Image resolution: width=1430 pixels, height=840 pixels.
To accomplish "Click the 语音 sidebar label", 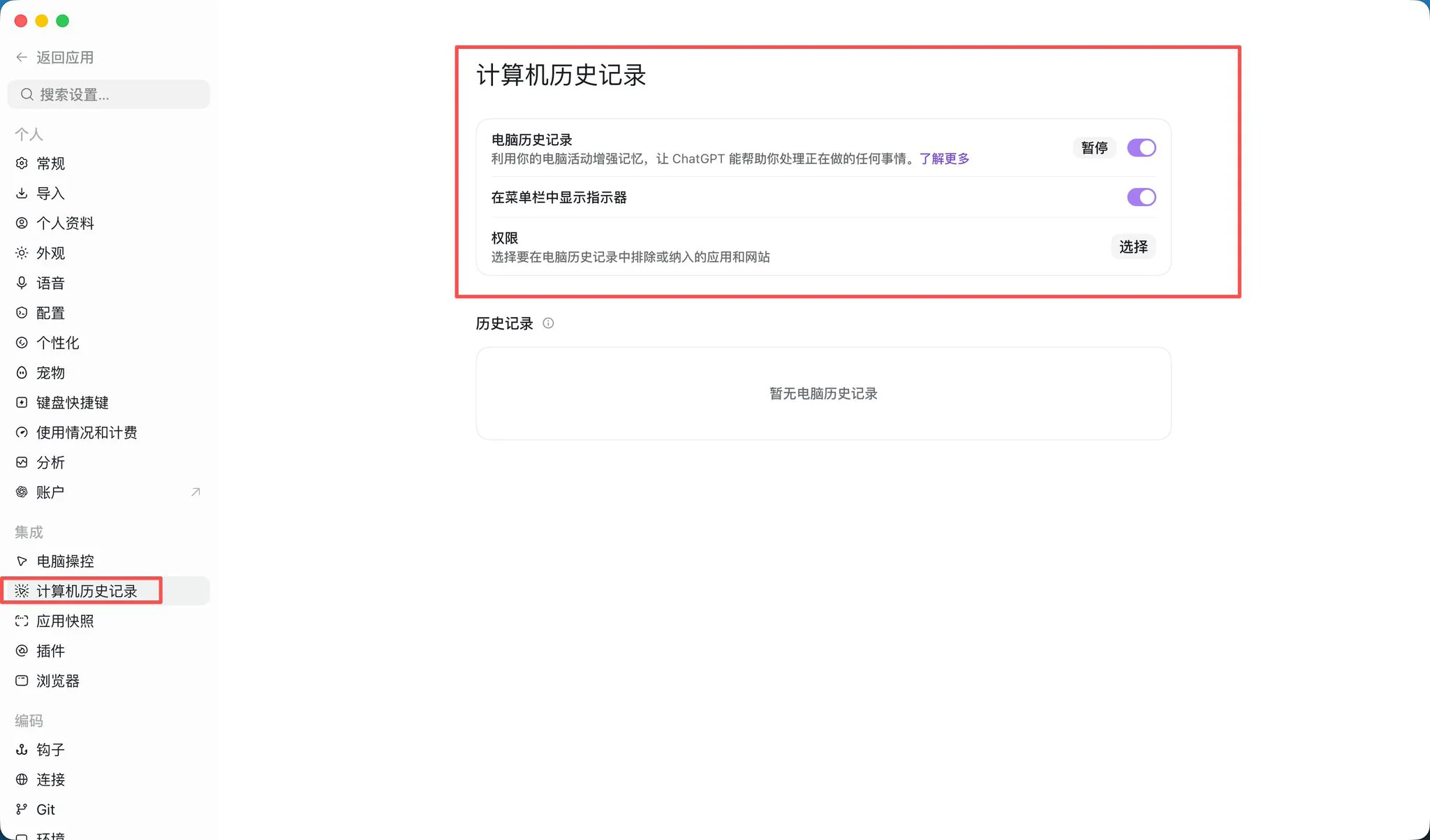I will 50,283.
